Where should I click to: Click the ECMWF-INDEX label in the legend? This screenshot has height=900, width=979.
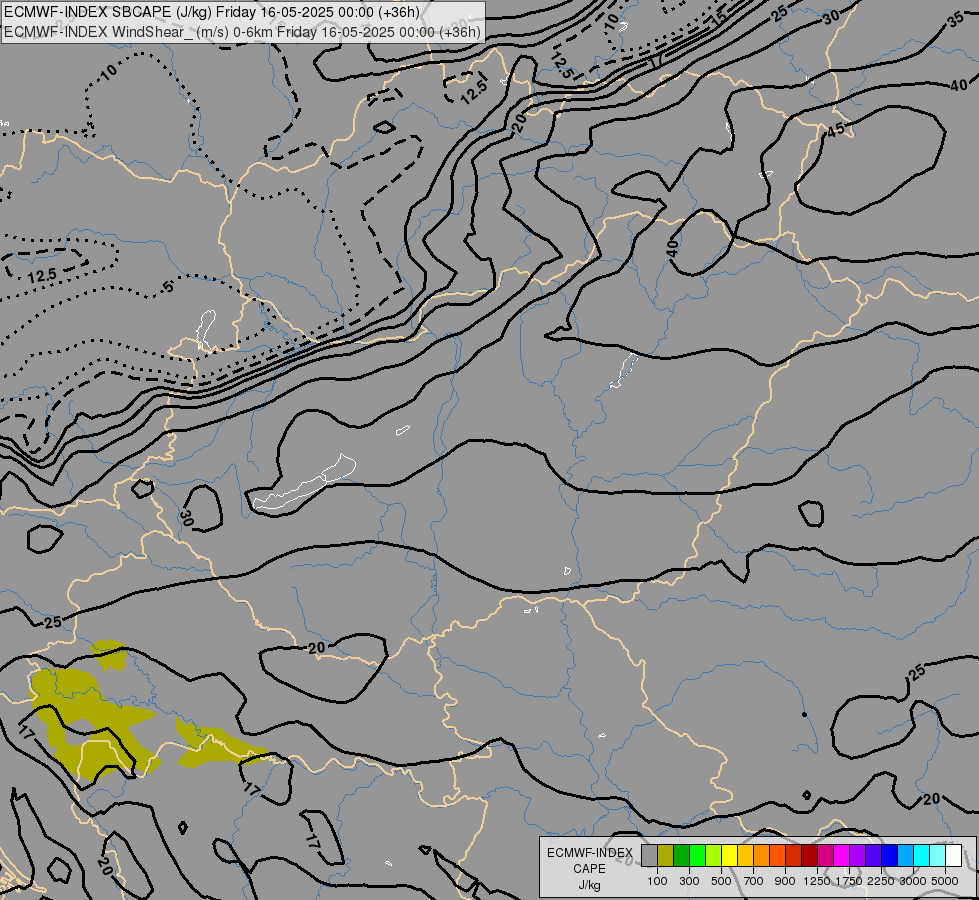pyautogui.click(x=589, y=853)
